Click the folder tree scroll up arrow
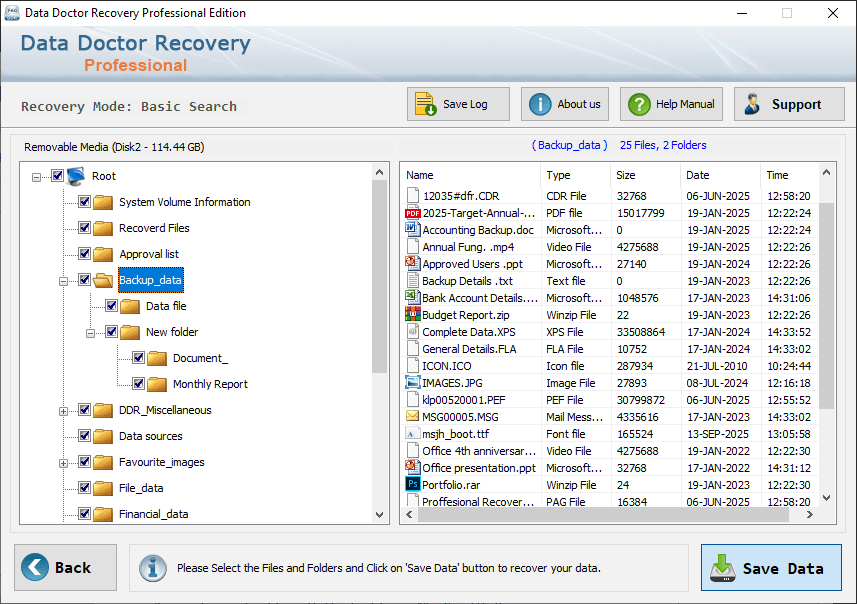Image resolution: width=857 pixels, height=604 pixels. click(x=380, y=172)
